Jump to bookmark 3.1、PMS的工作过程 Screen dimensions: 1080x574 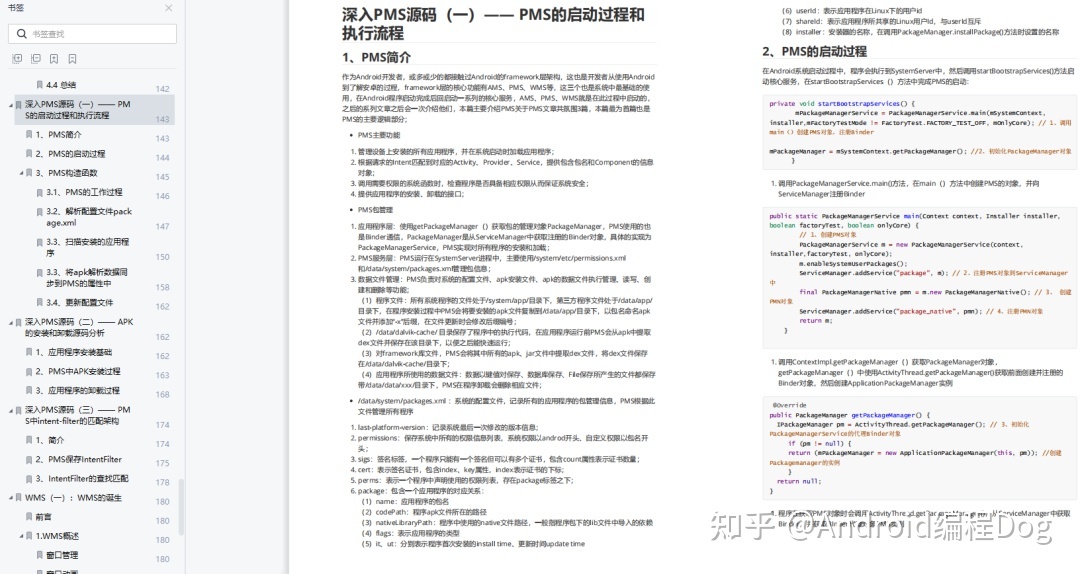tap(84, 192)
